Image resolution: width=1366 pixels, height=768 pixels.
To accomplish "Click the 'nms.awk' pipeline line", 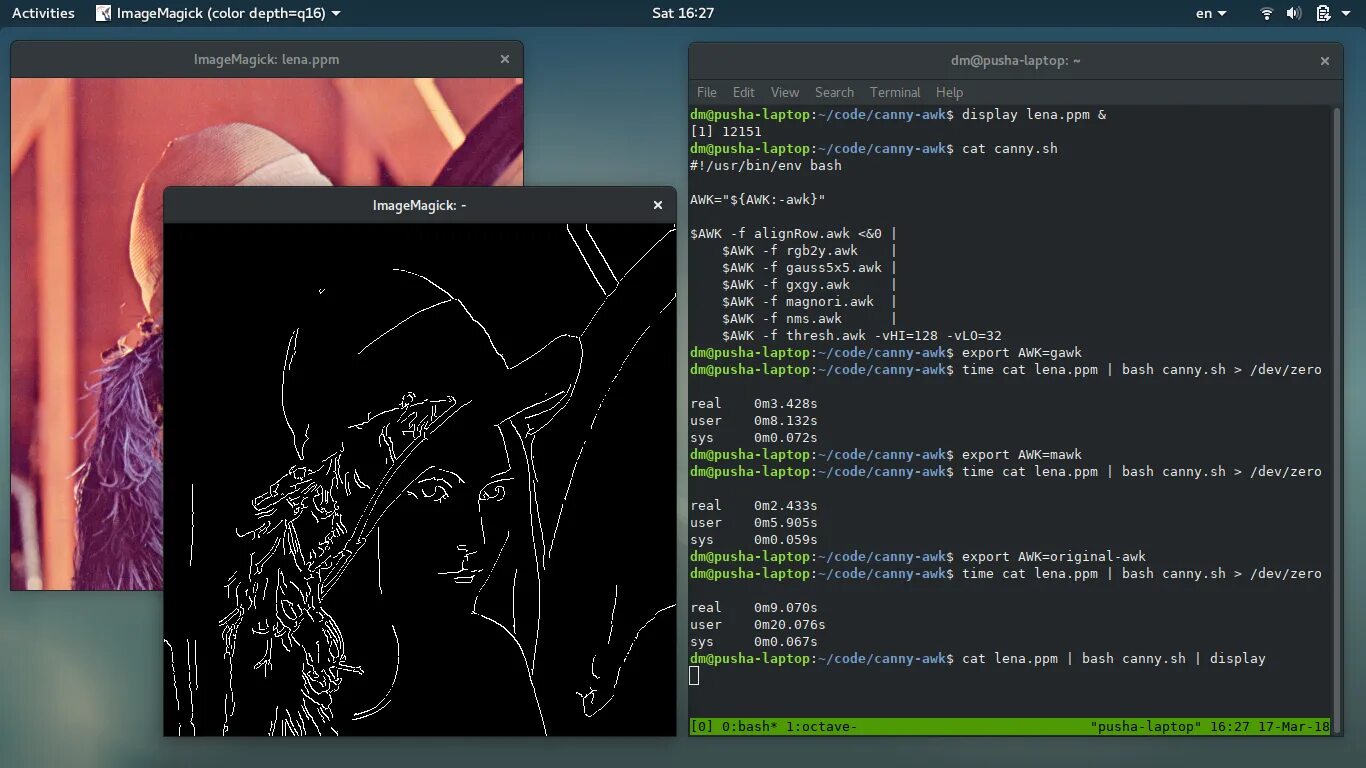I will (x=810, y=319).
